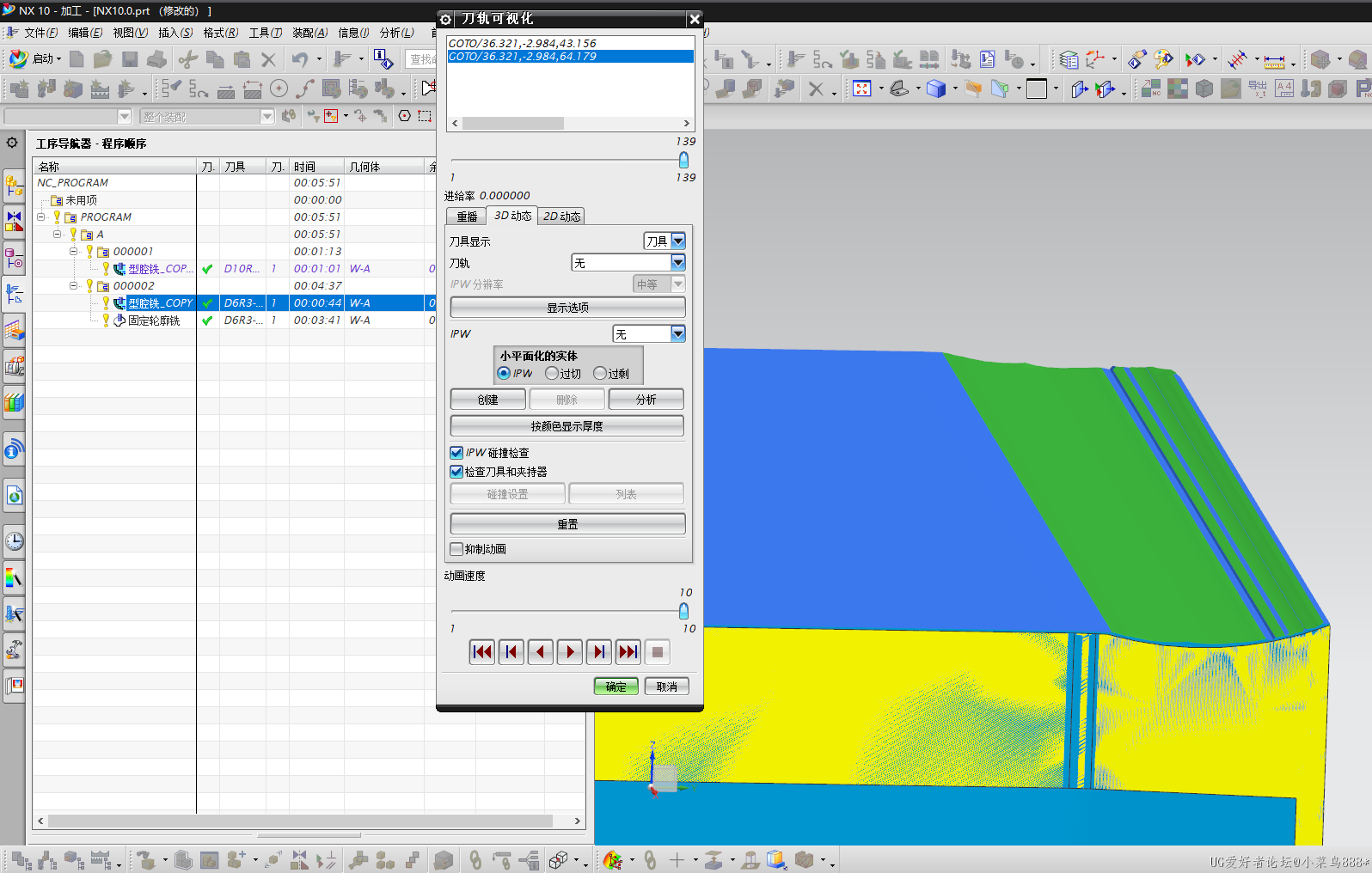Screen dimensions: 1372x873
Task: Select the 过切 (gouge) radio button
Action: (x=552, y=373)
